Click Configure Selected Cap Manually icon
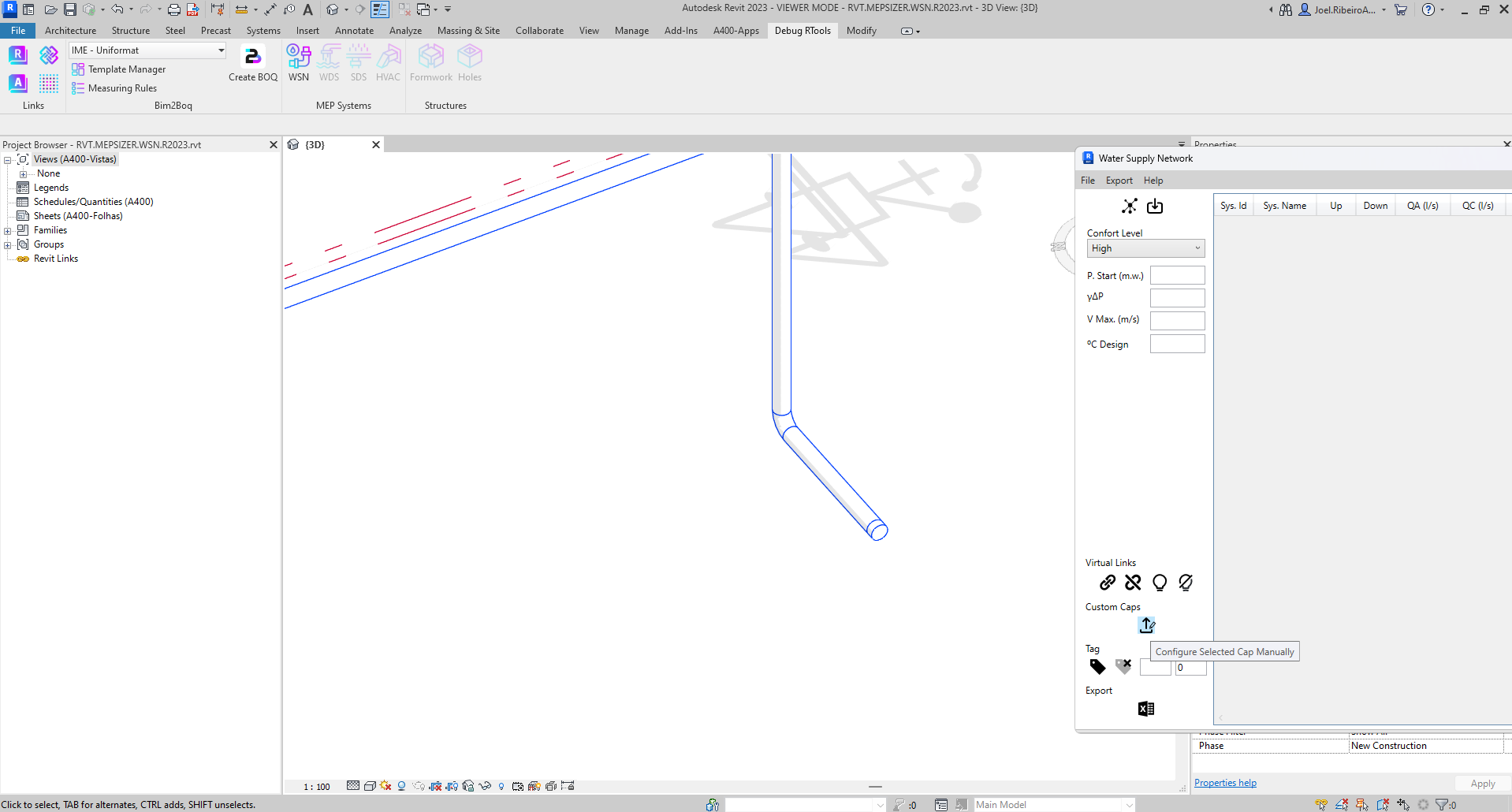Image resolution: width=1512 pixels, height=812 pixels. [x=1147, y=625]
